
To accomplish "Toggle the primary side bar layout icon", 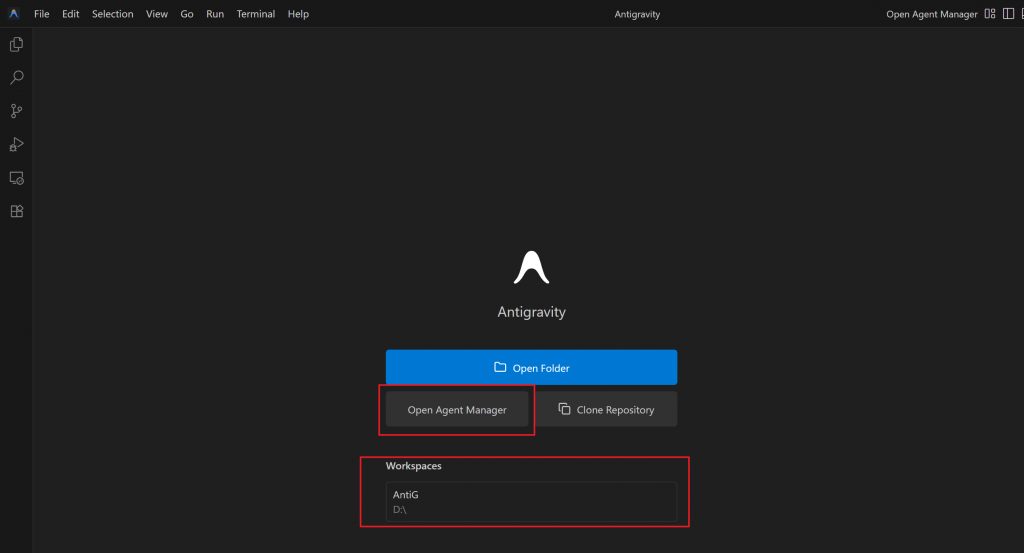I will point(1009,14).
